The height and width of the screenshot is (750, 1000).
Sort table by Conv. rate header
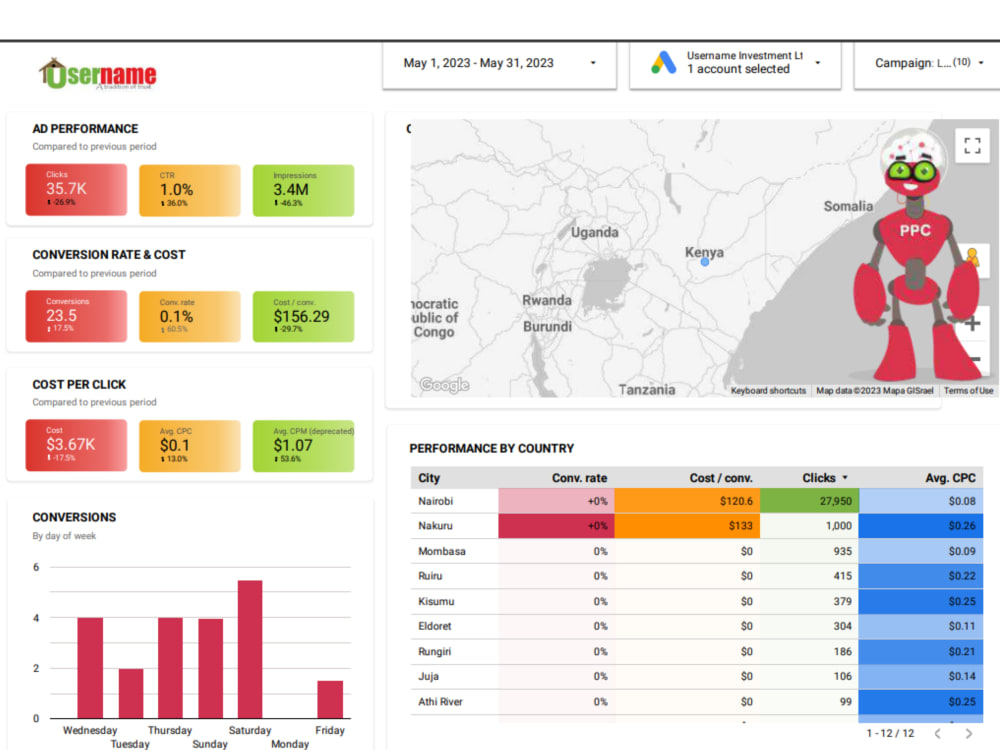(579, 478)
